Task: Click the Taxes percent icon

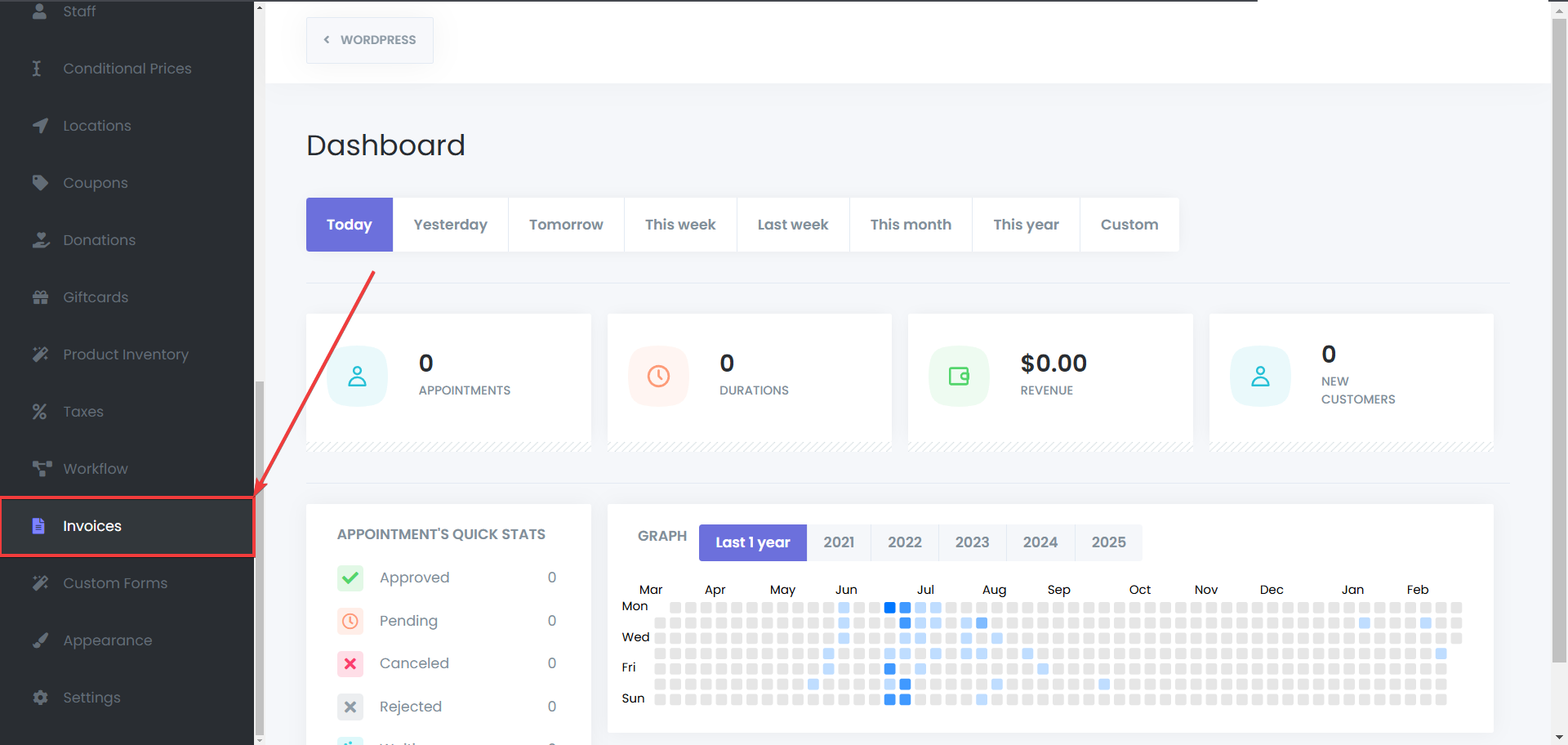Action: pos(39,412)
